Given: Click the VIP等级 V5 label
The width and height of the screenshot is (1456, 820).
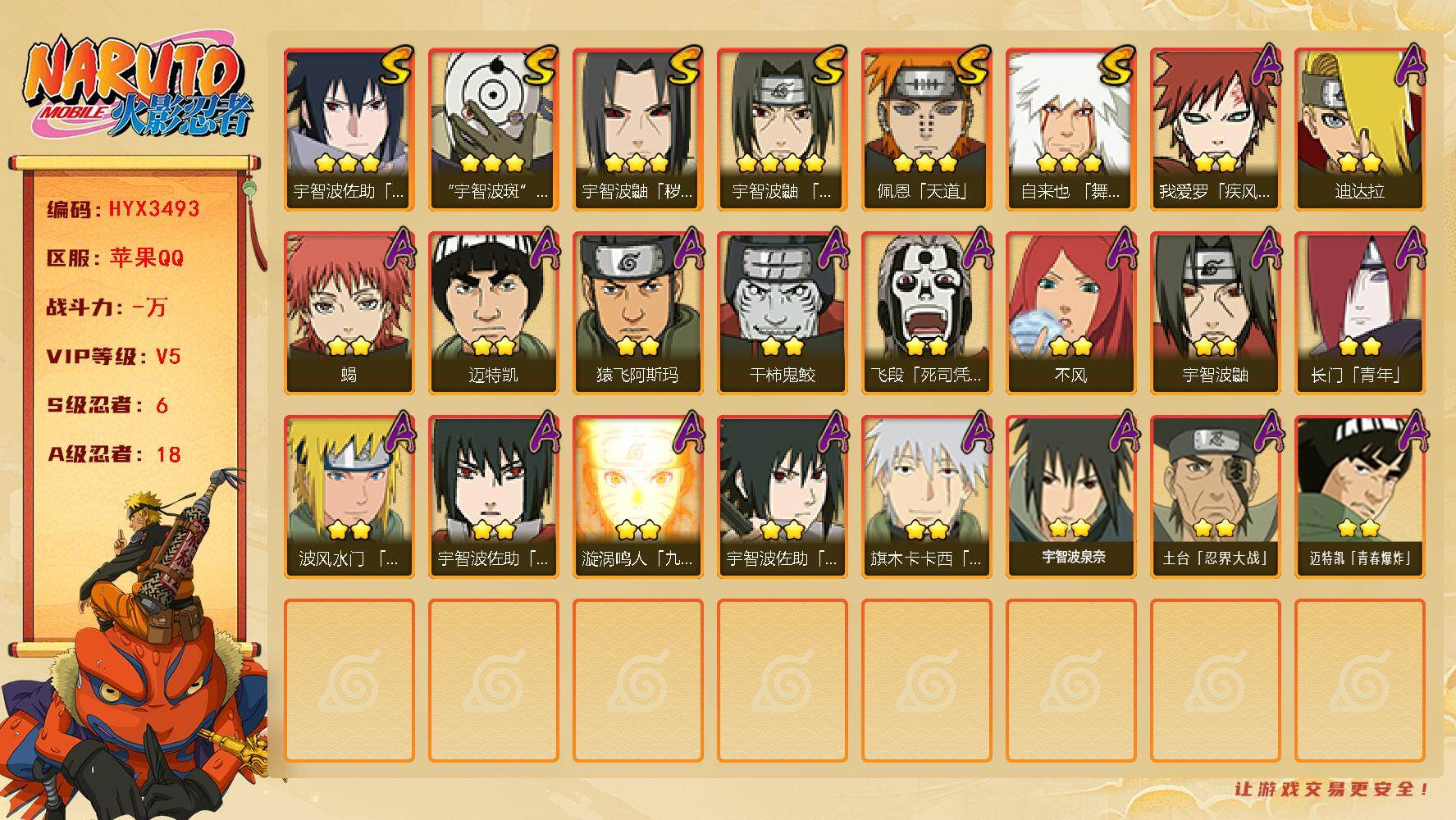Looking at the screenshot, I should coord(113,357).
